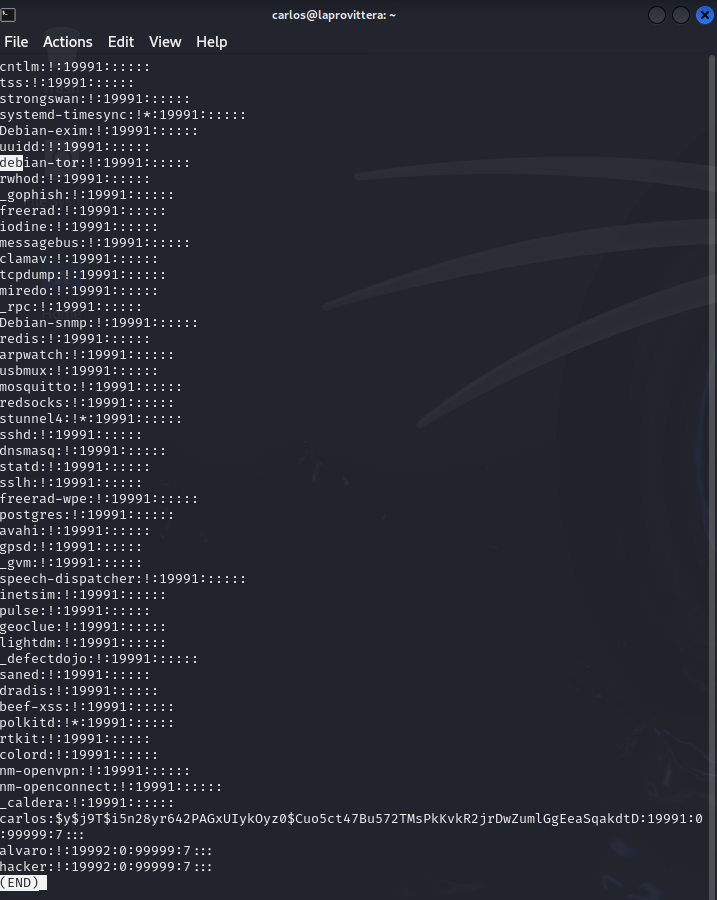Click the carlos password hash line
This screenshot has height=900, width=717.
pyautogui.click(x=351, y=827)
